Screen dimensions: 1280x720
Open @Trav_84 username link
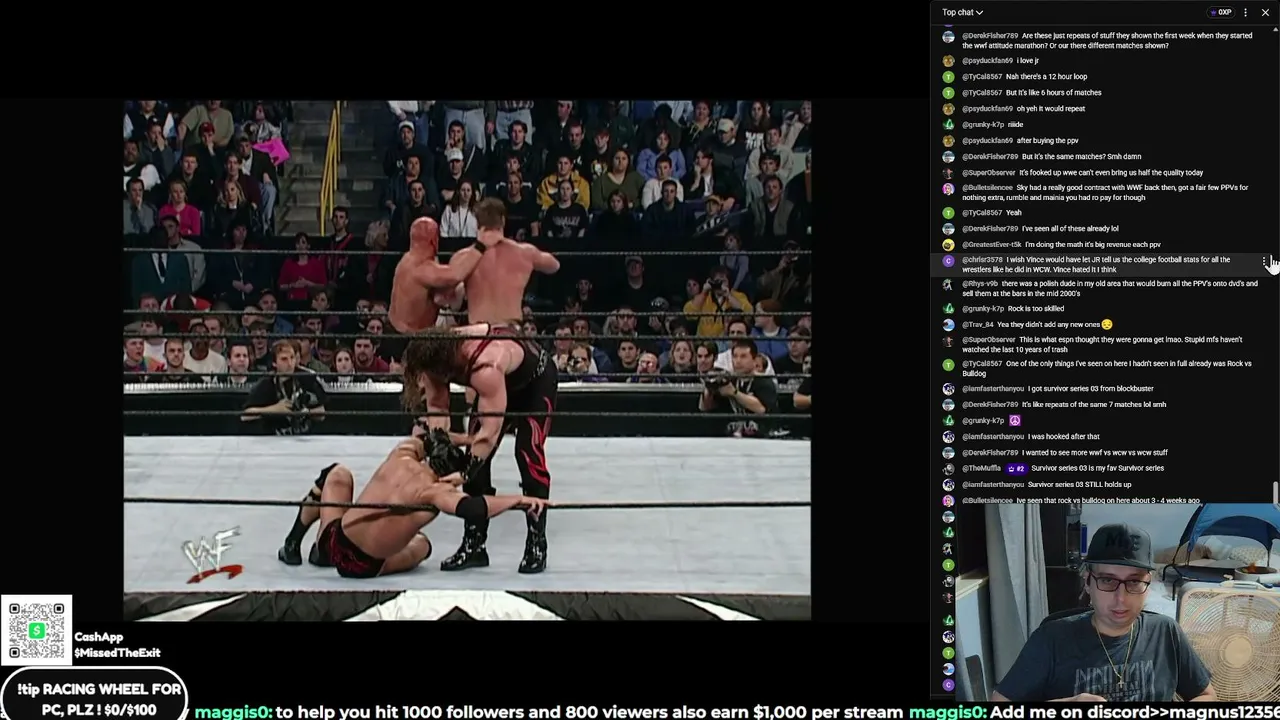978,325
